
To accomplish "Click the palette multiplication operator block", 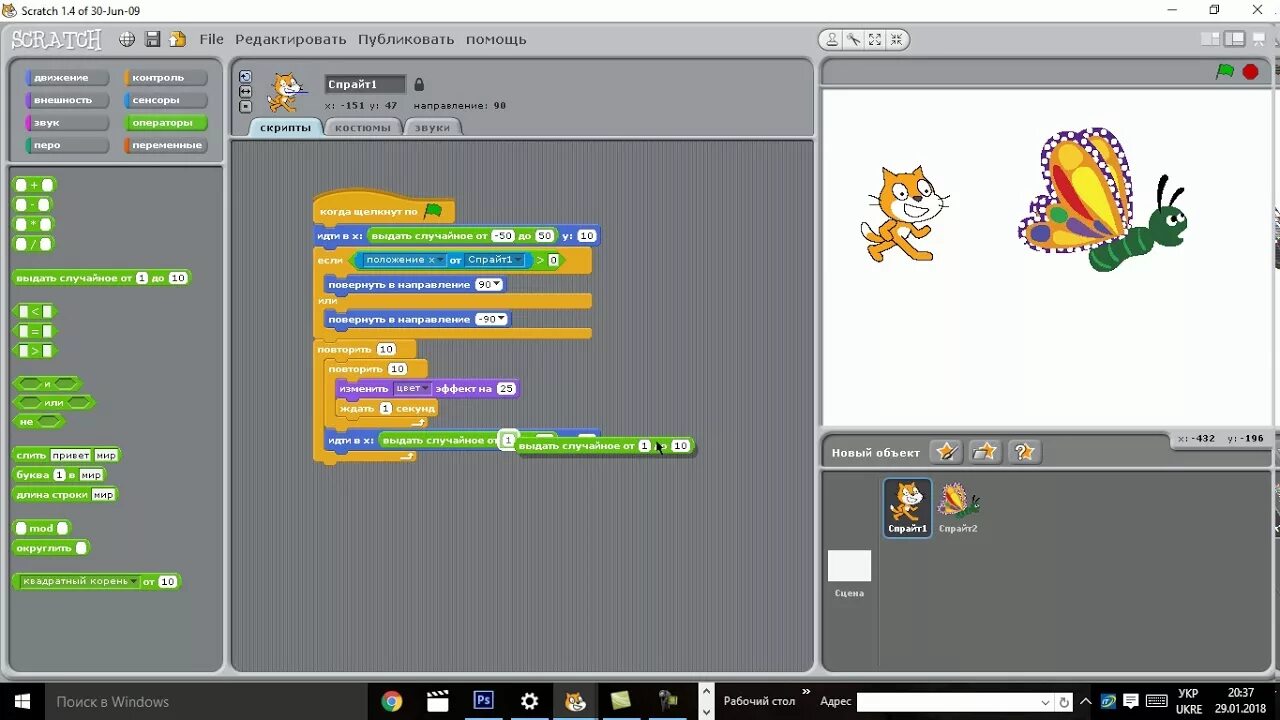I will [x=34, y=224].
